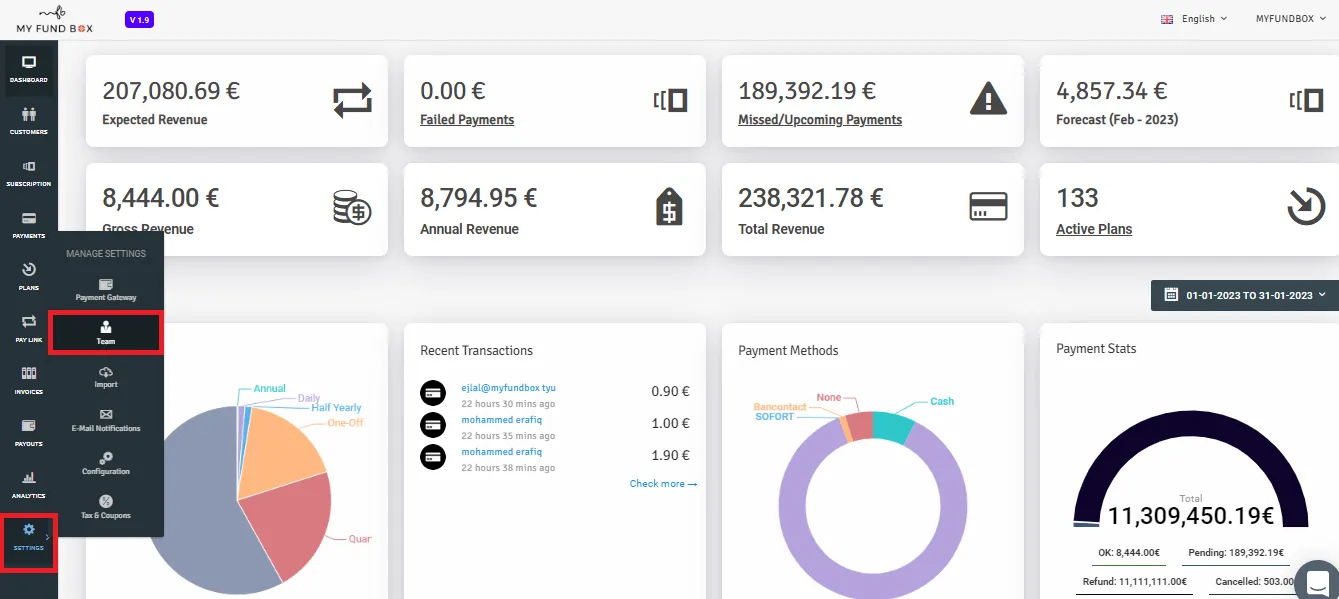Click the 1.90 € transaction amount
This screenshot has height=599, width=1339.
(671, 456)
